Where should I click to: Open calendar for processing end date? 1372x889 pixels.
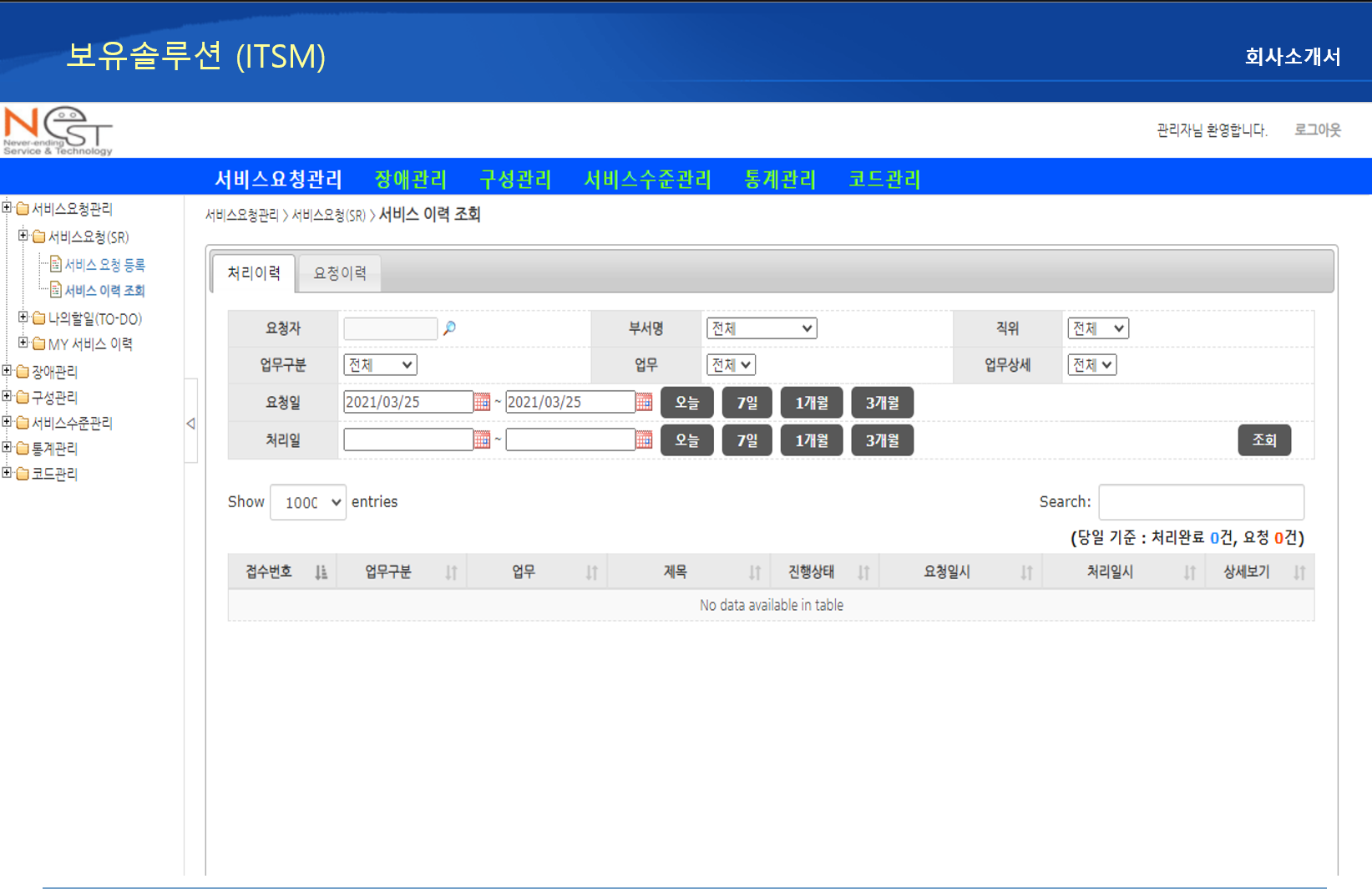click(x=644, y=440)
